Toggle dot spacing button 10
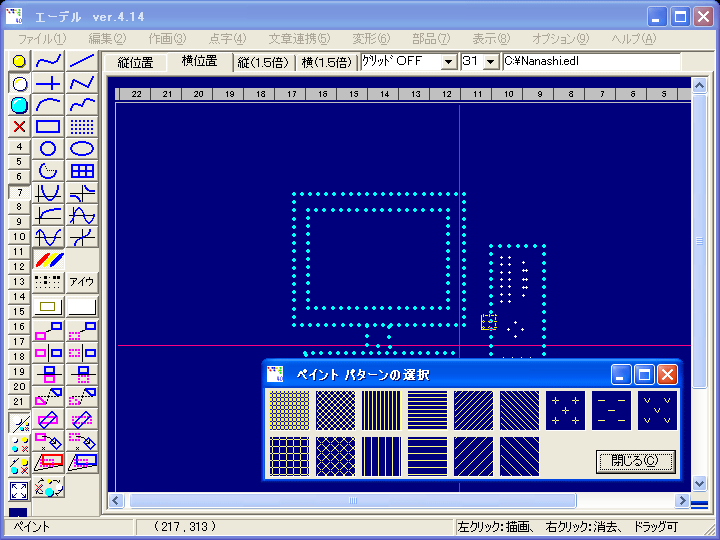 pos(19,236)
